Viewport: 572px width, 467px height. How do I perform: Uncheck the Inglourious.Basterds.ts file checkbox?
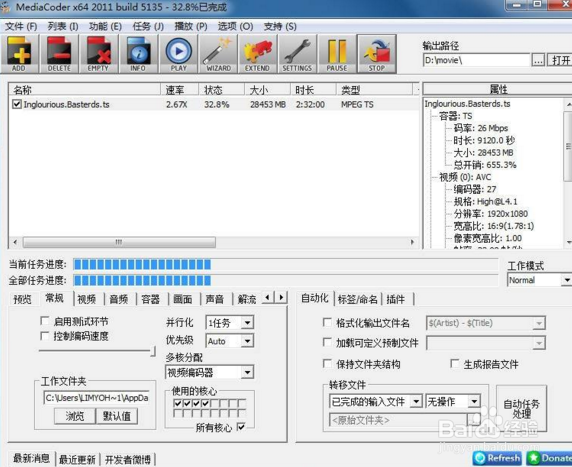pos(17,104)
